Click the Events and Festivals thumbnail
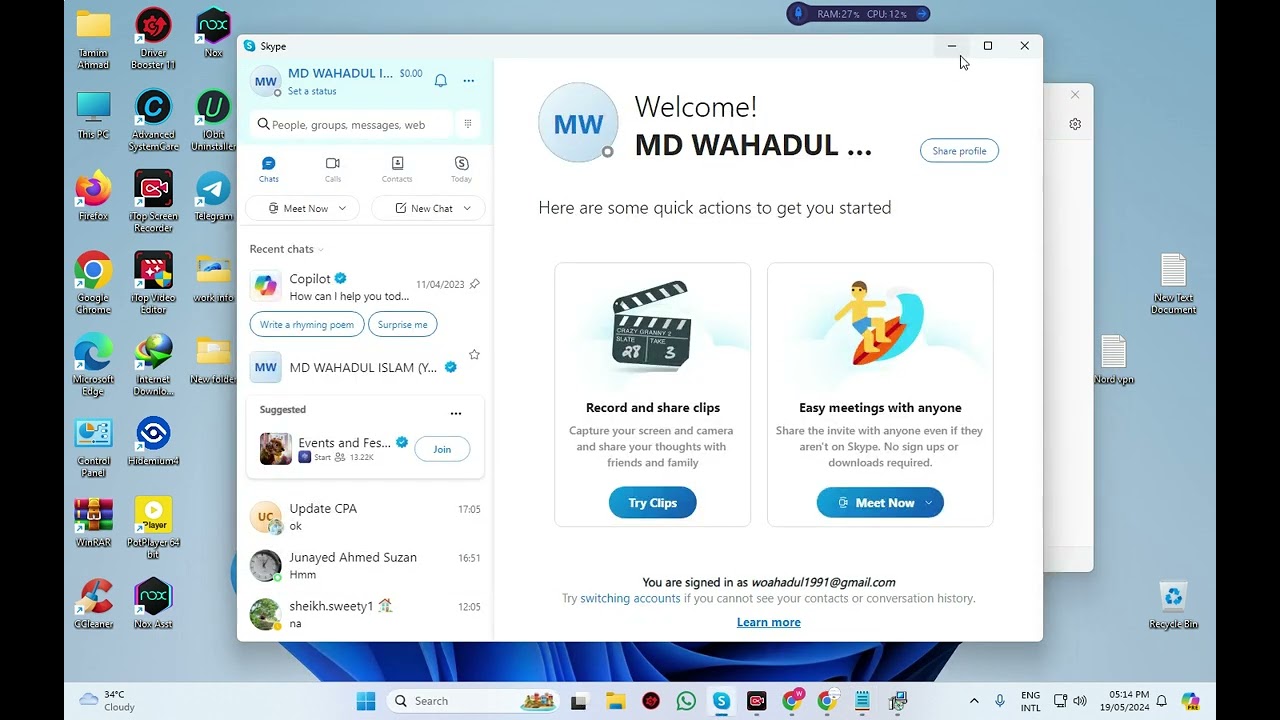The width and height of the screenshot is (1280, 720). [x=276, y=449]
